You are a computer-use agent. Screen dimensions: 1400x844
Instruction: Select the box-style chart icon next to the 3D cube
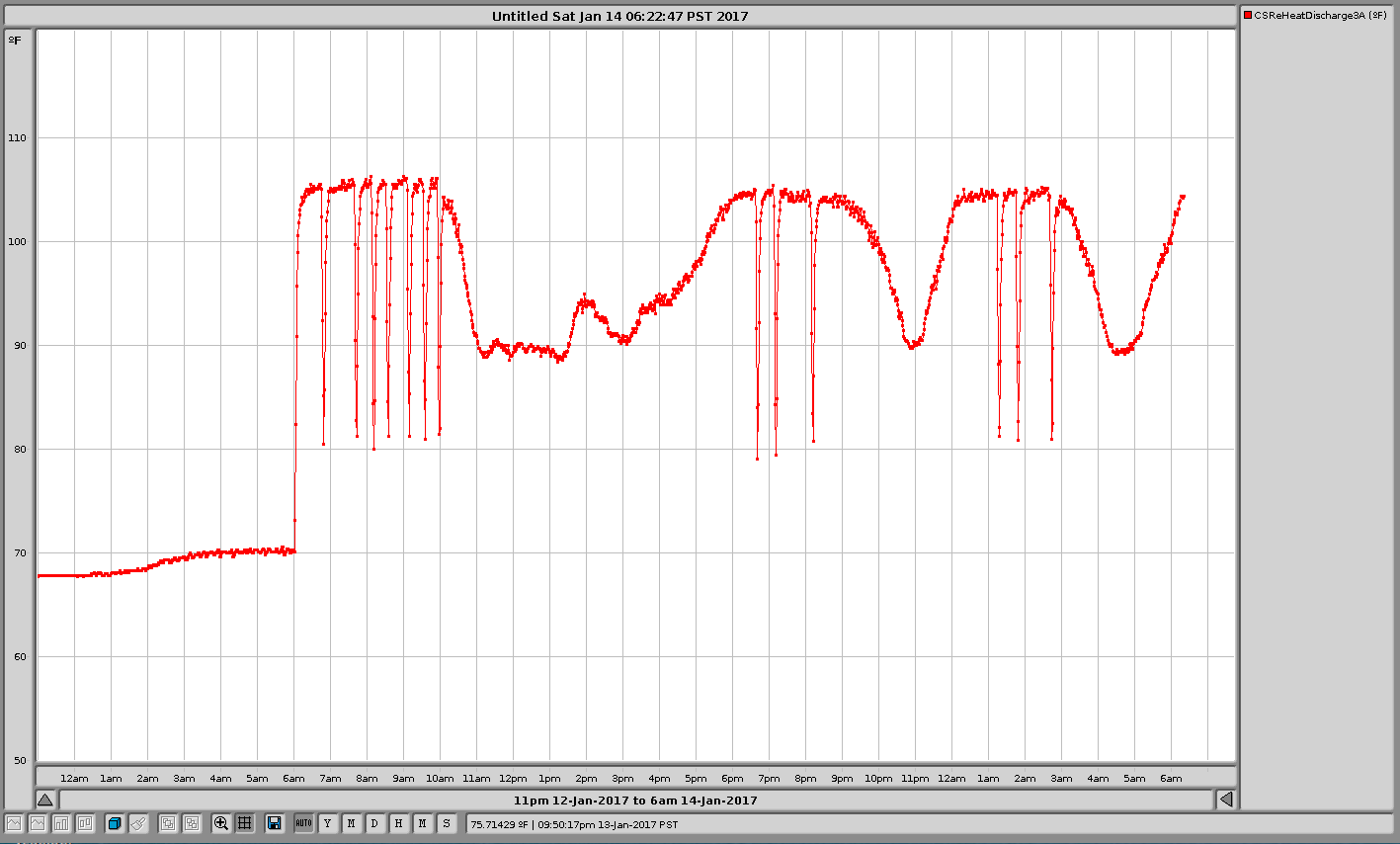pyautogui.click(x=85, y=823)
